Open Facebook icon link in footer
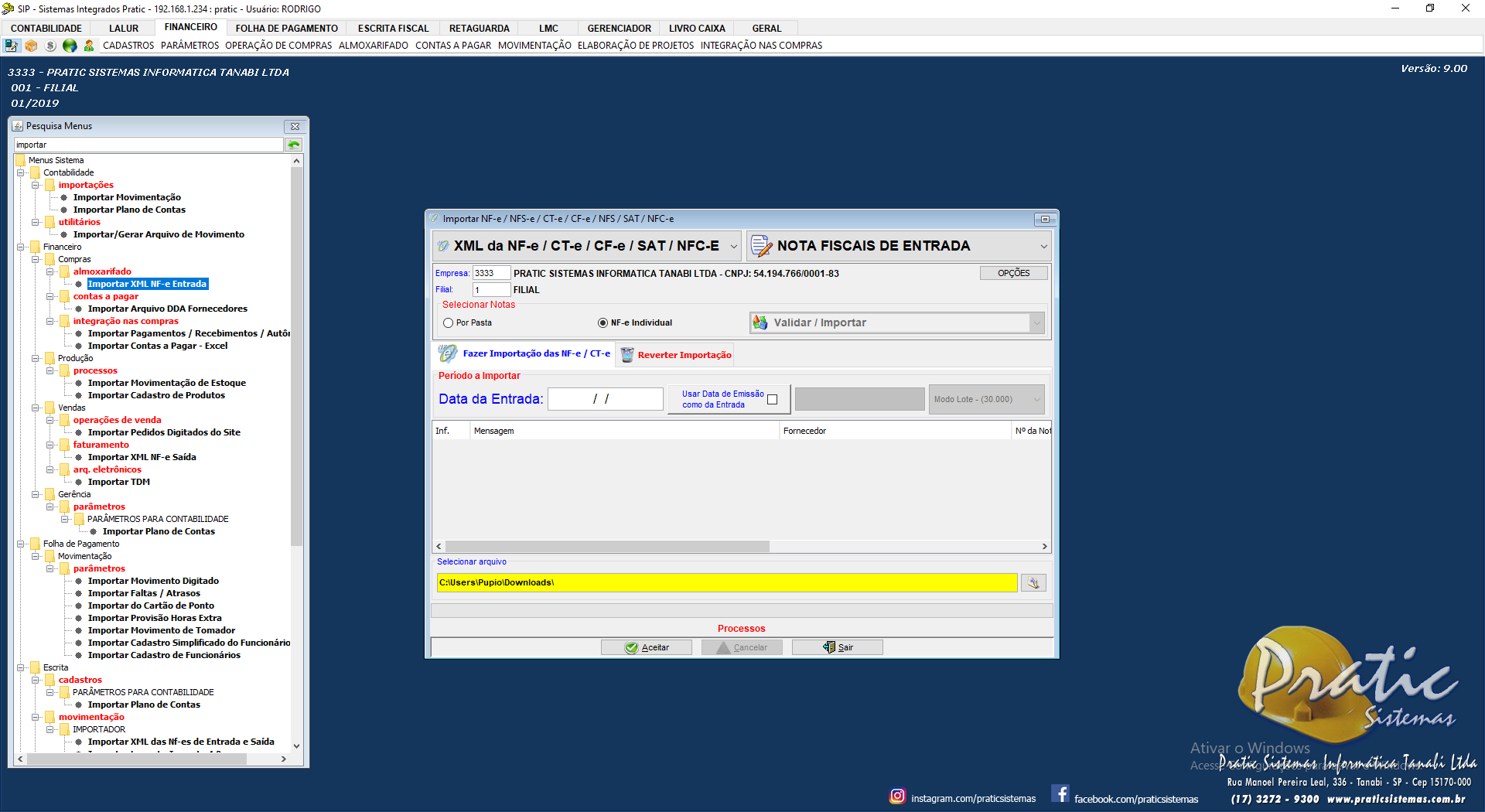 click(x=1060, y=794)
